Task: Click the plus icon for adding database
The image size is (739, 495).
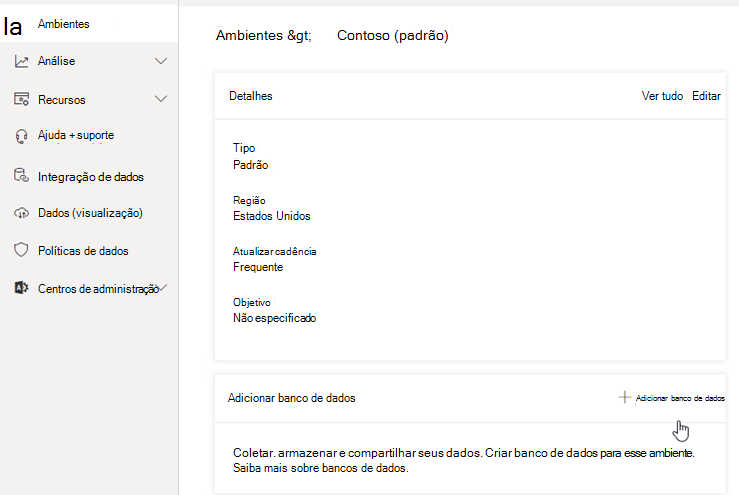Action: pyautogui.click(x=624, y=397)
